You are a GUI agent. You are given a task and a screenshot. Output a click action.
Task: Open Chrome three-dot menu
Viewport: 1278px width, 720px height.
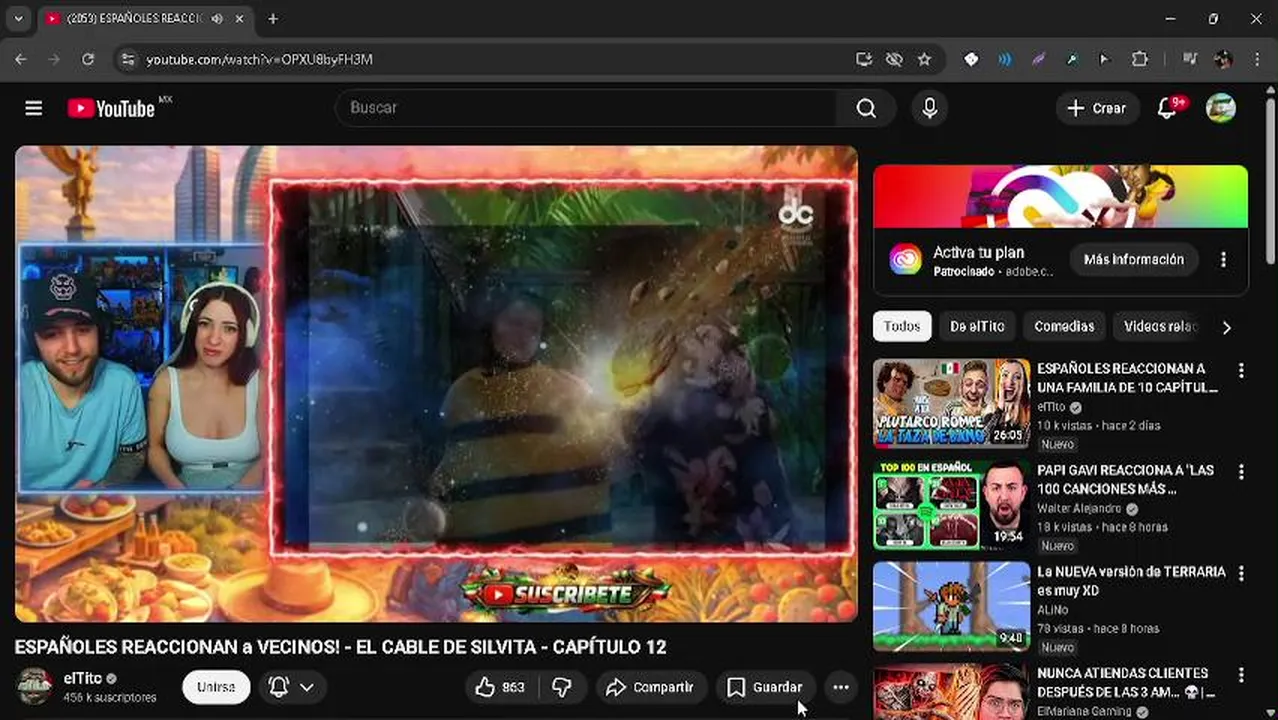[x=1257, y=59]
